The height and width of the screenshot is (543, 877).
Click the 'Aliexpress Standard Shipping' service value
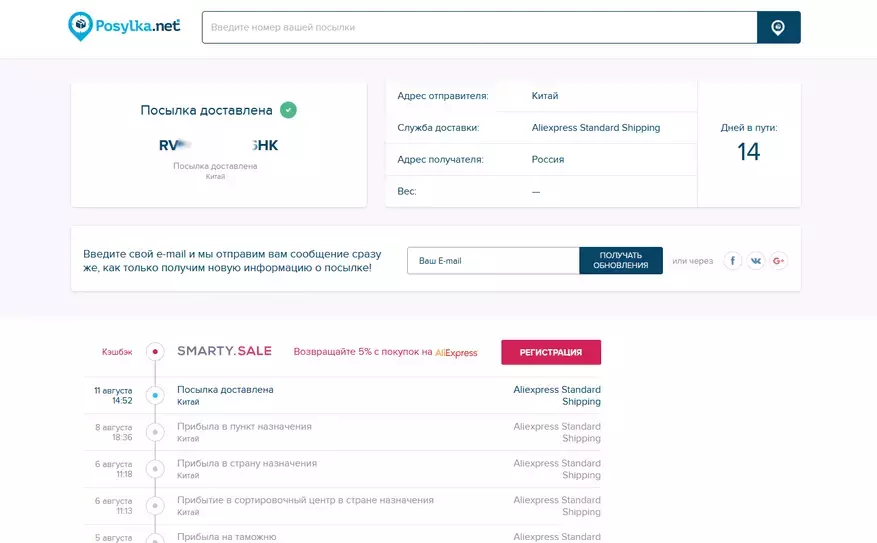pos(596,128)
